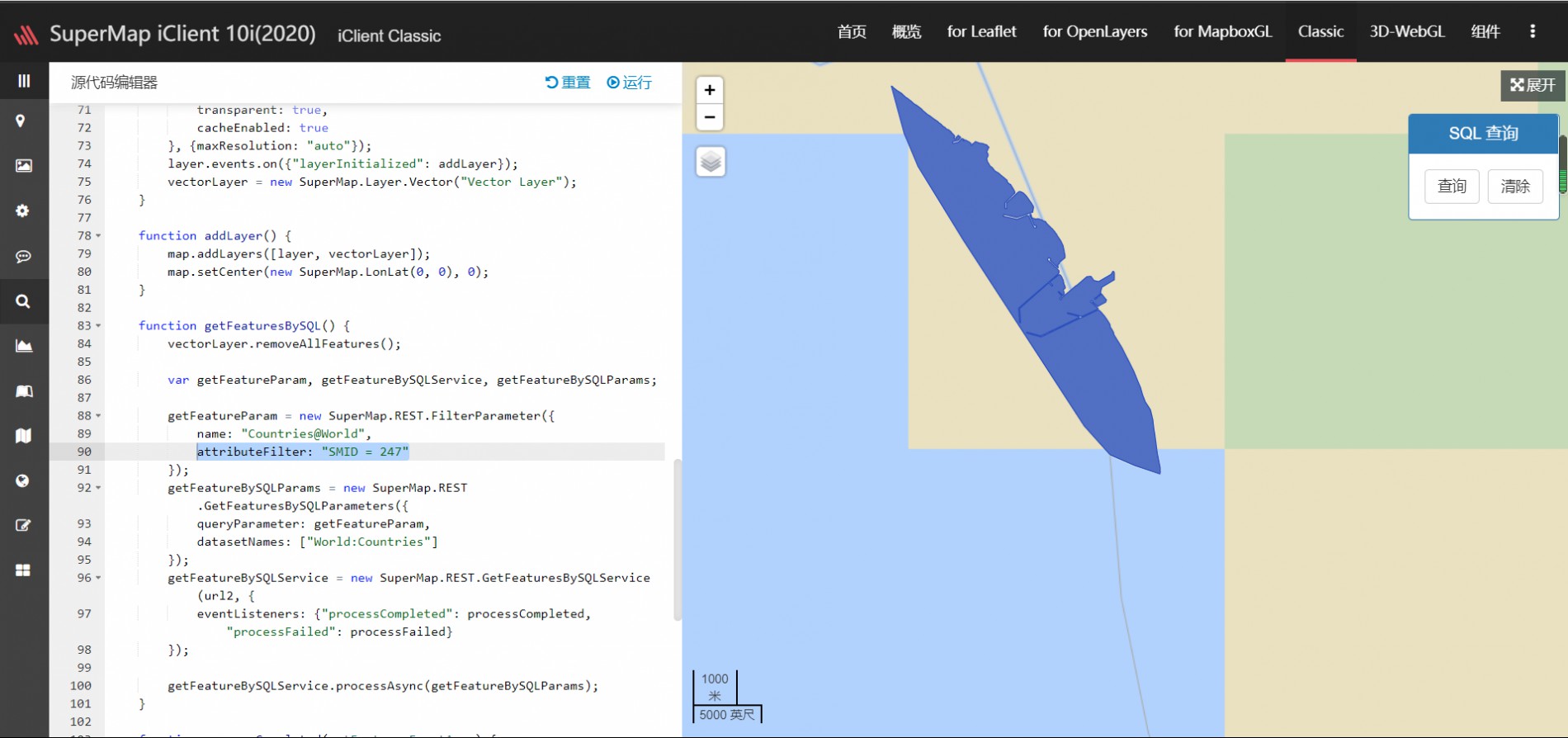Fold the GetFeaturesBySQLService block at line 96

tap(98, 578)
